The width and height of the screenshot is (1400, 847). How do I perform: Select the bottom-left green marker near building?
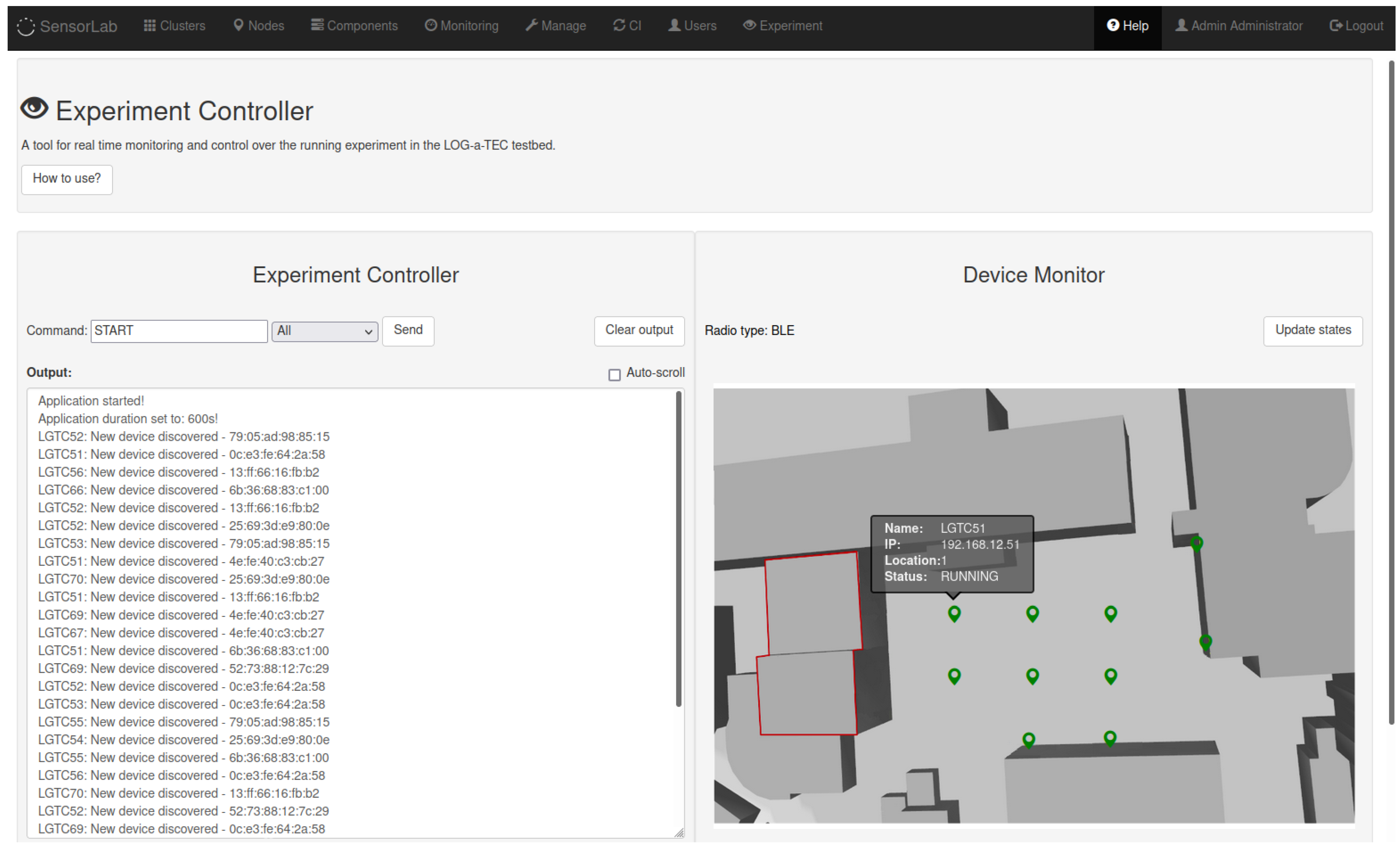1028,739
